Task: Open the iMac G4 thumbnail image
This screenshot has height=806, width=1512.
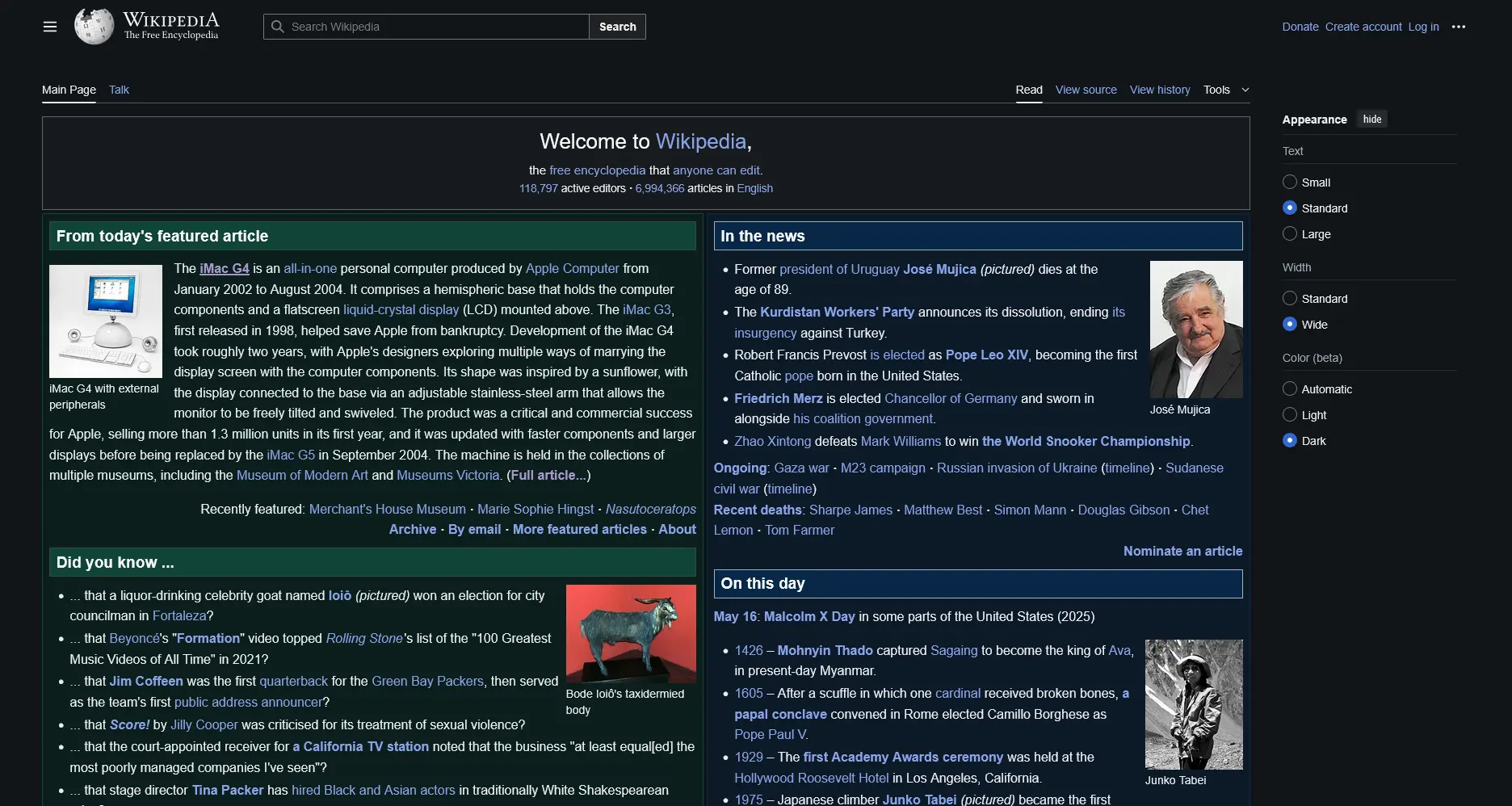Action: pyautogui.click(x=106, y=321)
